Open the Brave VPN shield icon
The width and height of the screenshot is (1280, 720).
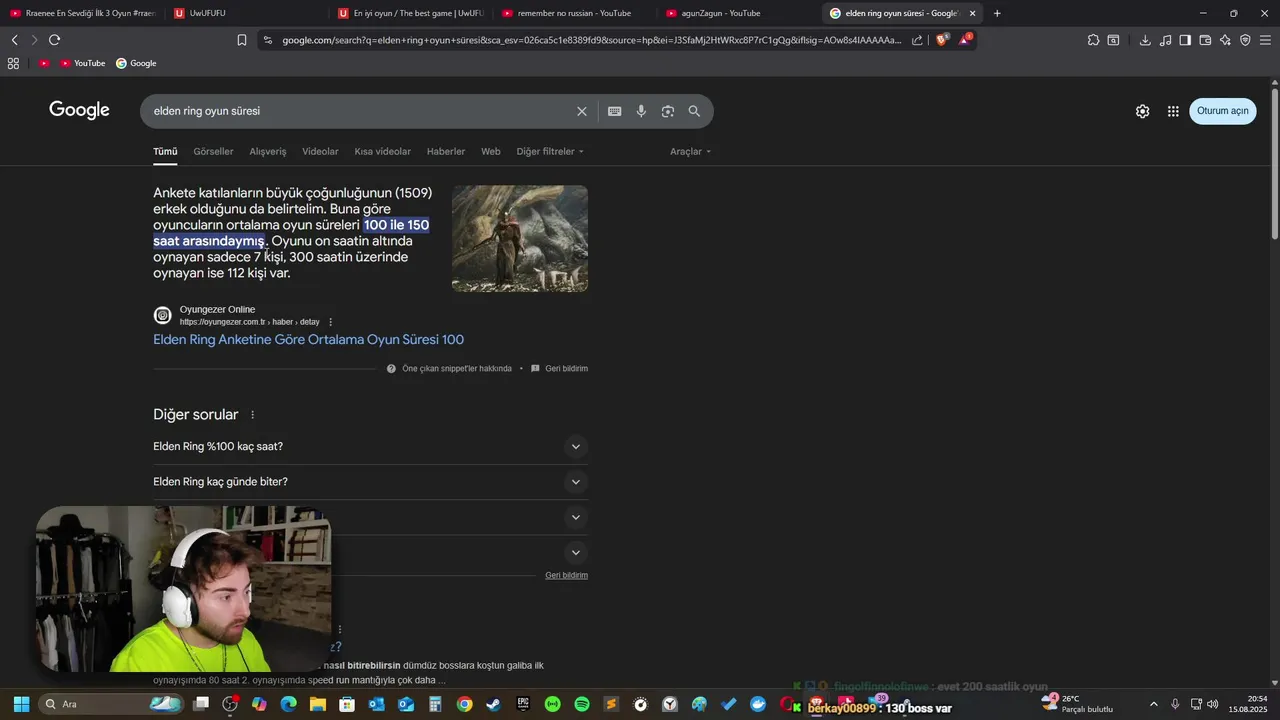[x=1245, y=40]
